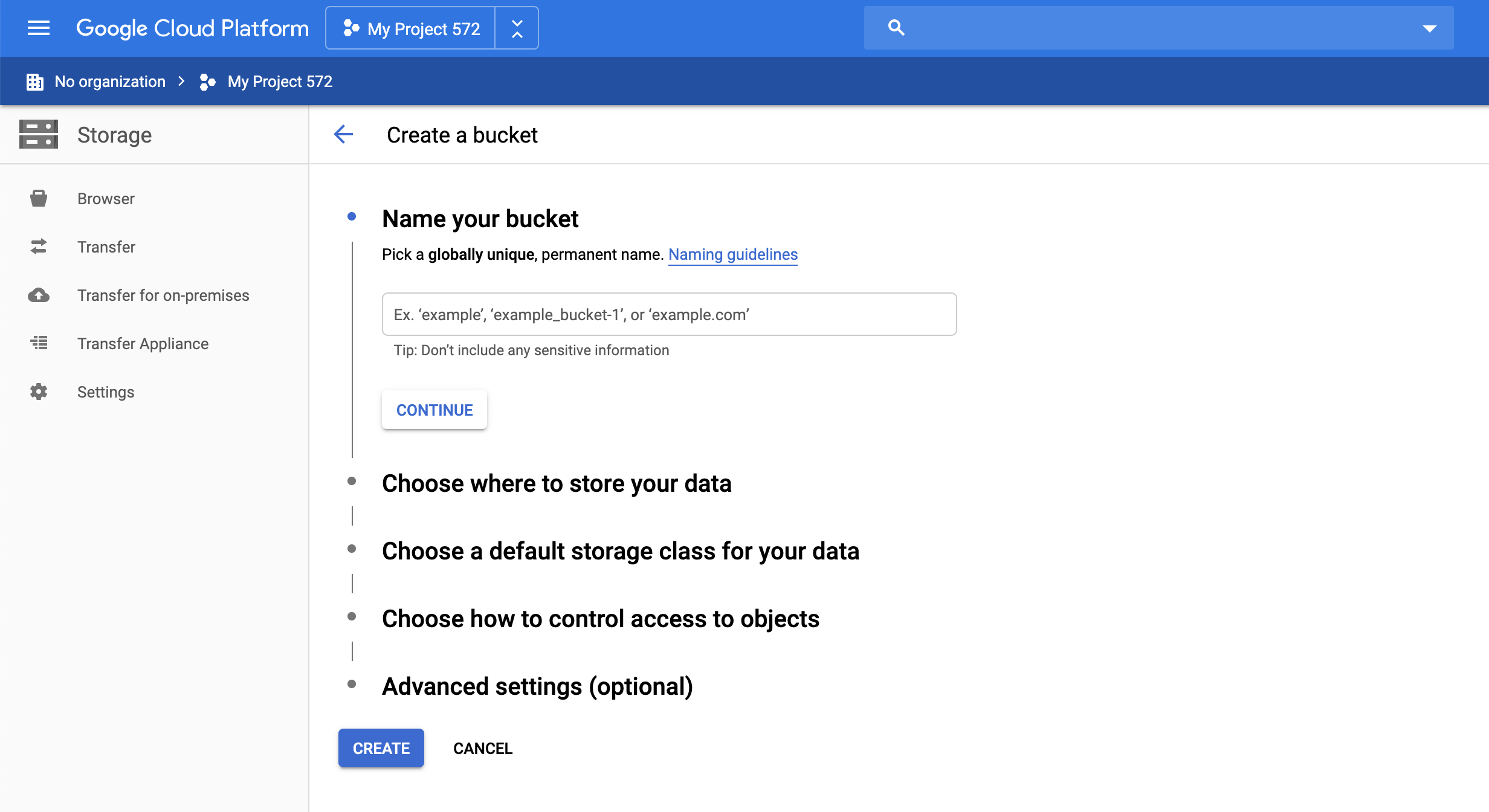Click the Google Cloud Platform logo
The height and width of the screenshot is (812, 1489).
[192, 28]
